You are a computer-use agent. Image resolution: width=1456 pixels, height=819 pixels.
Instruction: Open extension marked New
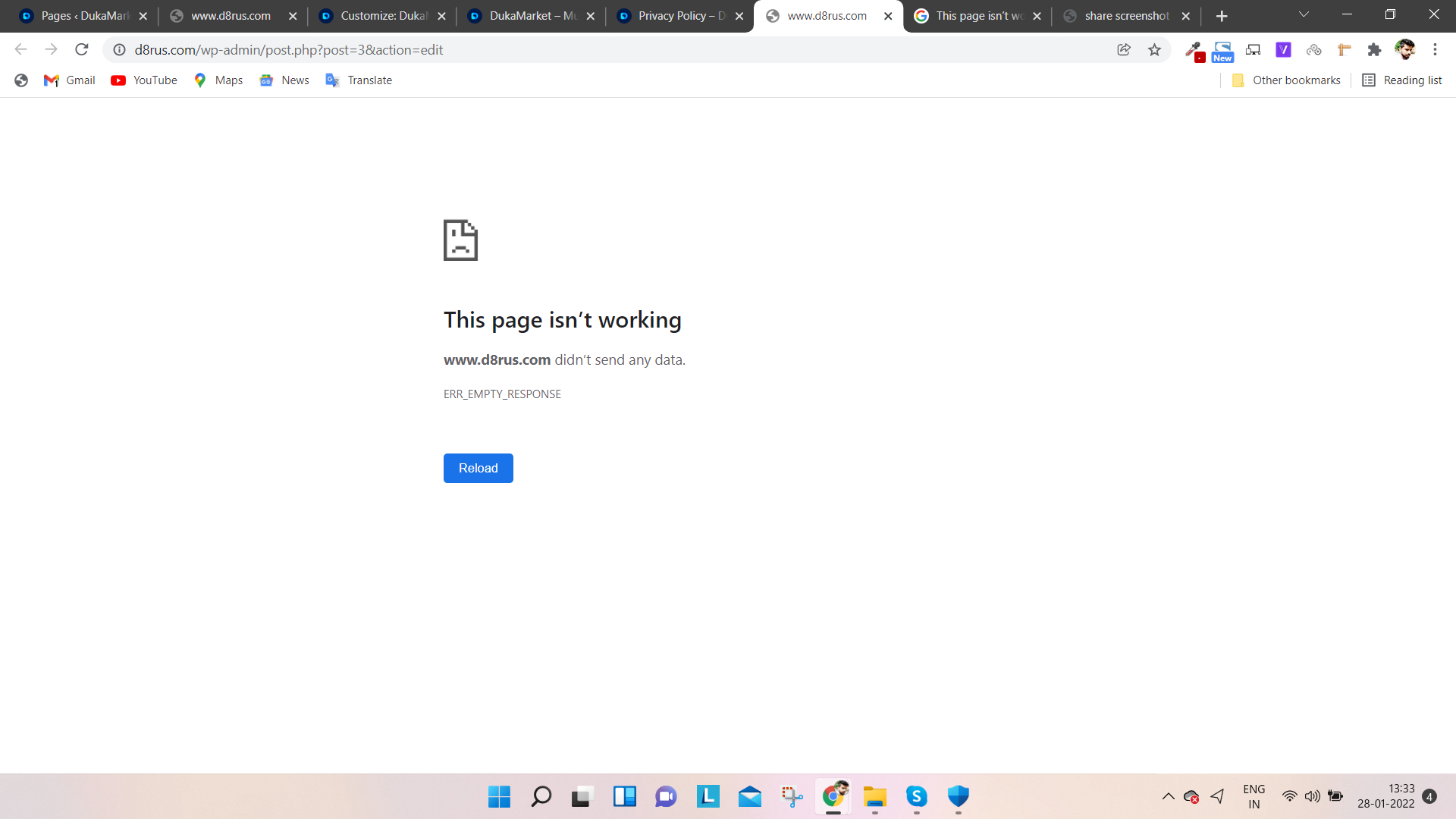point(1222,51)
